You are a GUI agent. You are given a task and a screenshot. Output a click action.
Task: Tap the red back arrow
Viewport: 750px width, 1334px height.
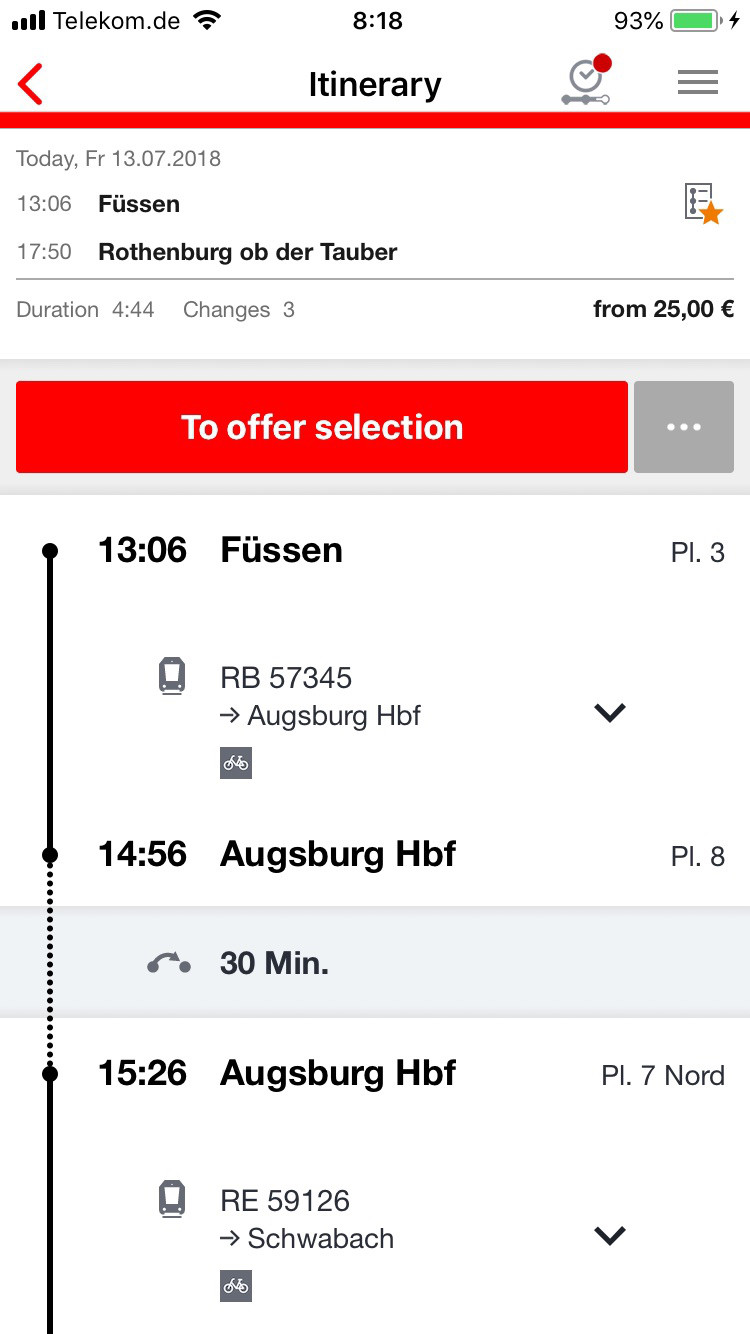[31, 84]
